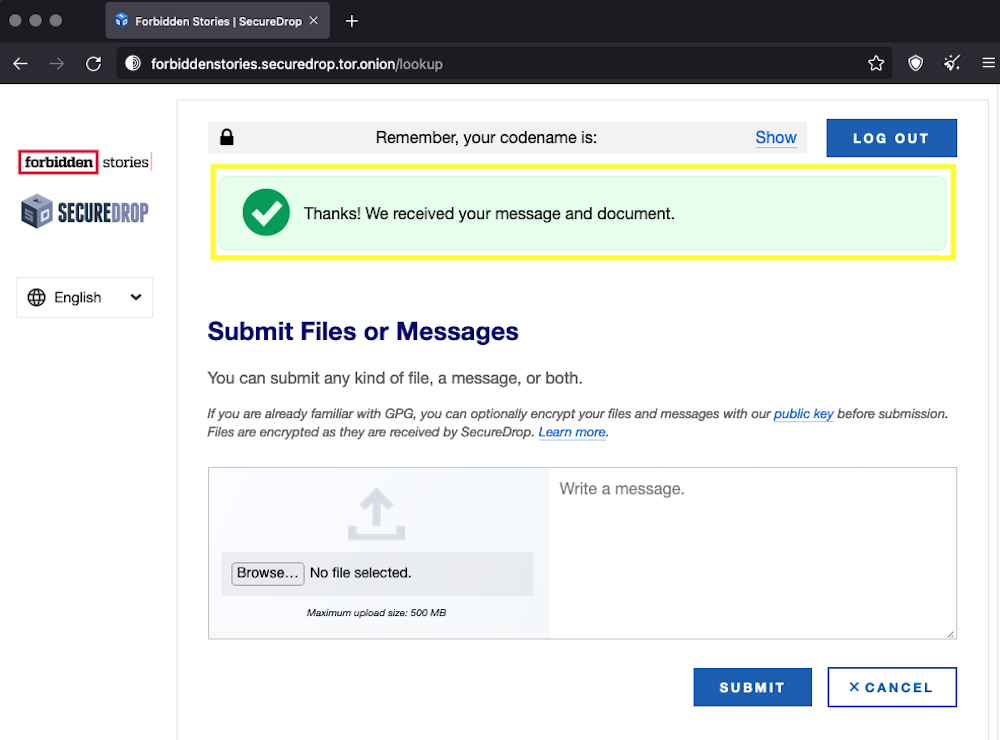
Task: Open a new browser tab
Action: (x=351, y=21)
